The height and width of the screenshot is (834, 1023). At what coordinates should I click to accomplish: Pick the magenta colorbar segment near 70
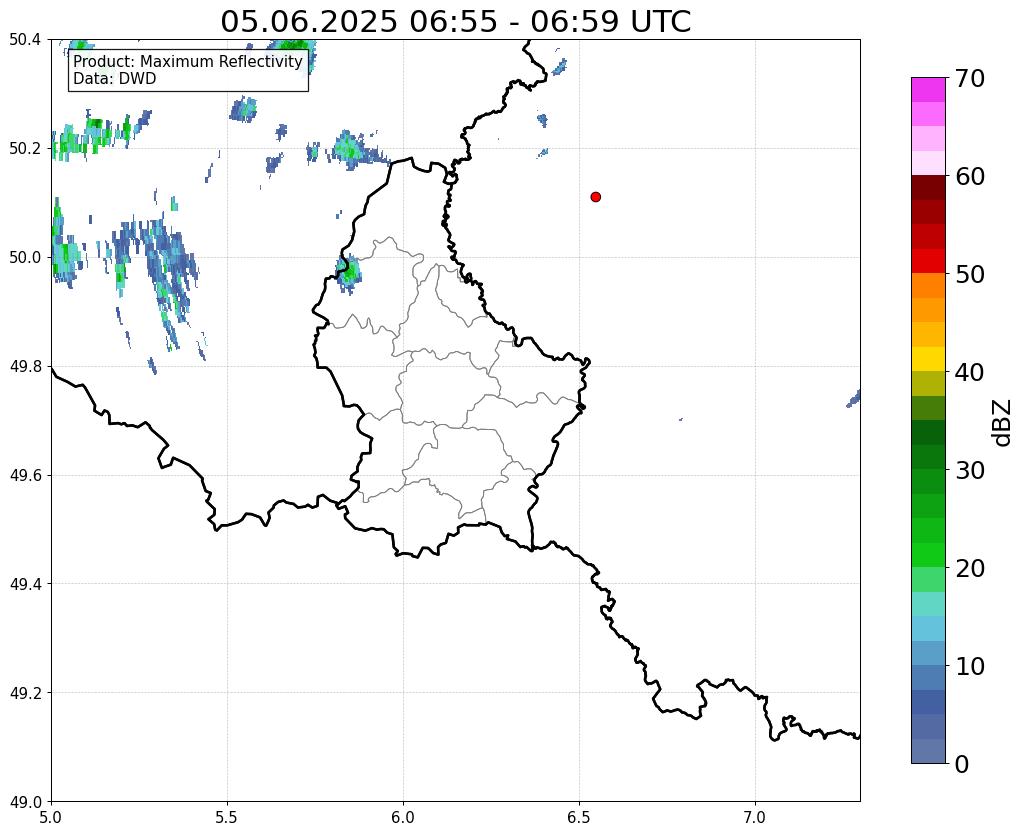coord(928,90)
